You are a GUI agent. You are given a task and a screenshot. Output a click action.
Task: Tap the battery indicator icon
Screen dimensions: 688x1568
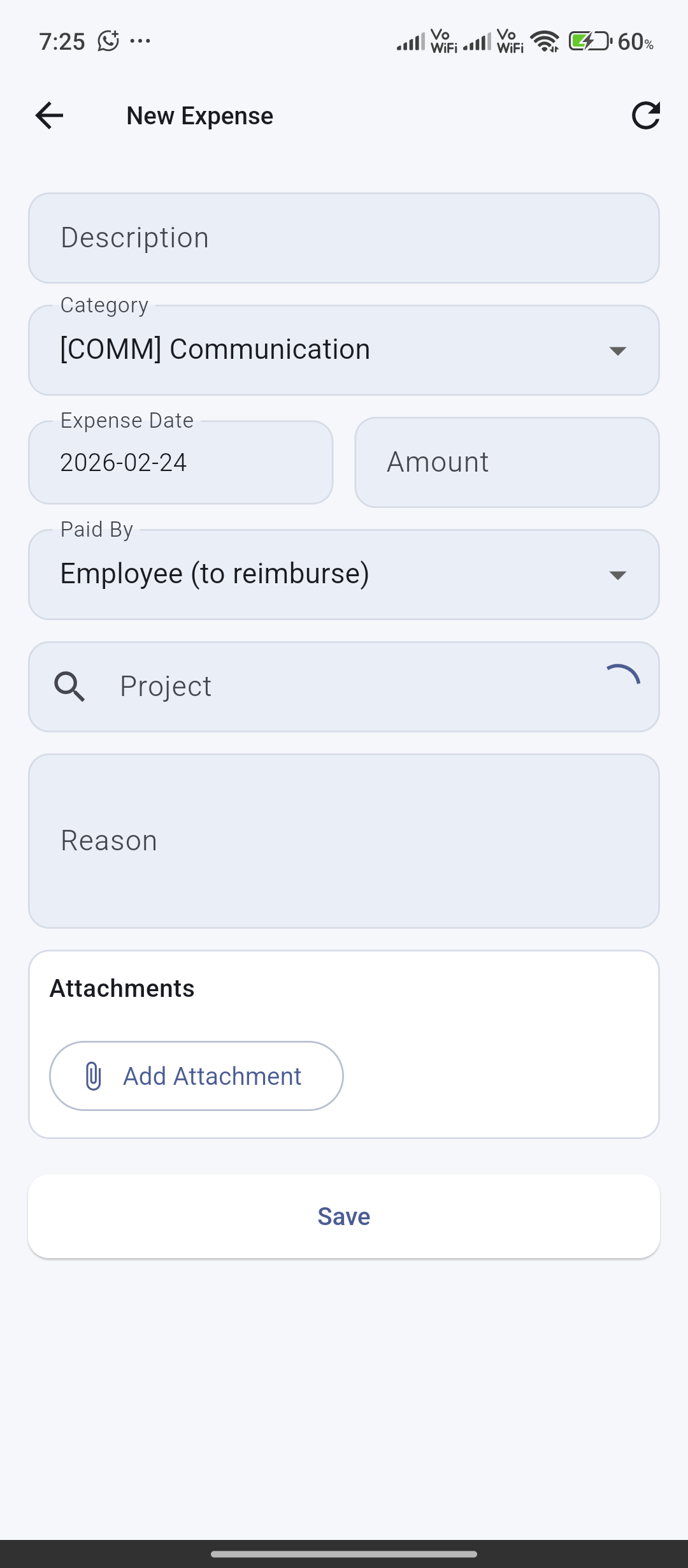[589, 42]
